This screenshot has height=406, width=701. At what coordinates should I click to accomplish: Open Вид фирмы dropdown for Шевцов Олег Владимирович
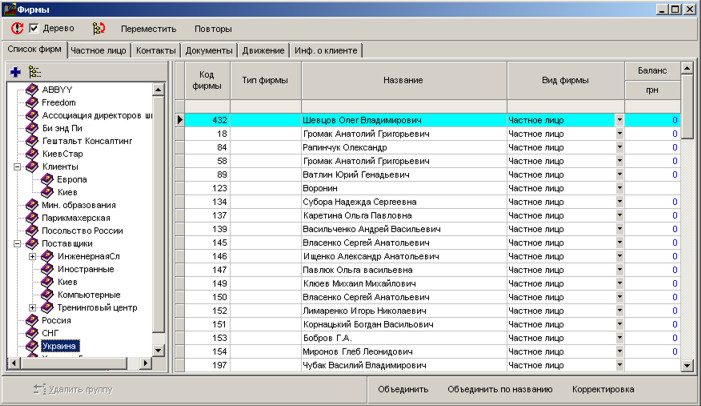pos(619,120)
